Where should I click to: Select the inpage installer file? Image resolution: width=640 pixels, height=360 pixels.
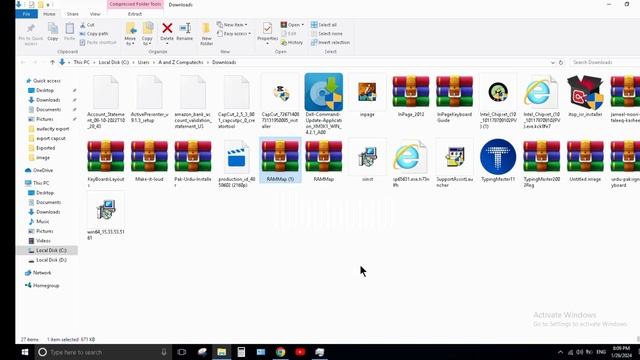point(367,96)
